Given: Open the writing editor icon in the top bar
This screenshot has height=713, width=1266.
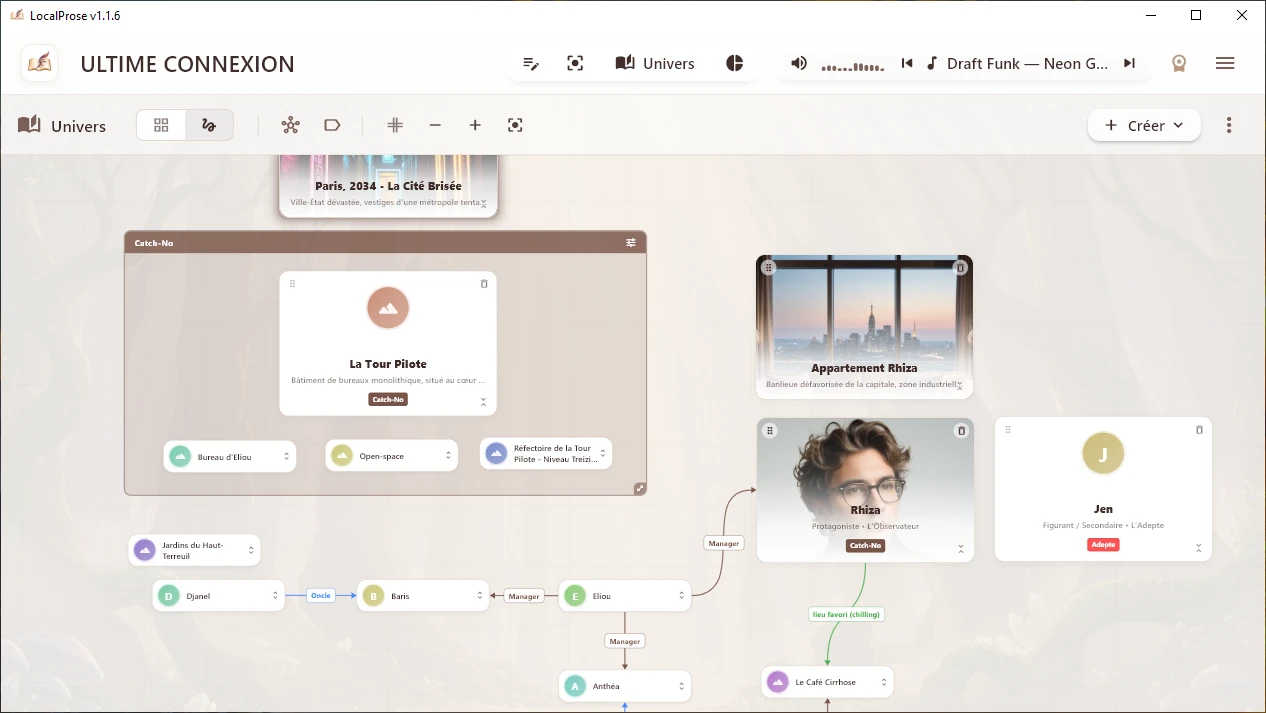Looking at the screenshot, I should click(530, 62).
